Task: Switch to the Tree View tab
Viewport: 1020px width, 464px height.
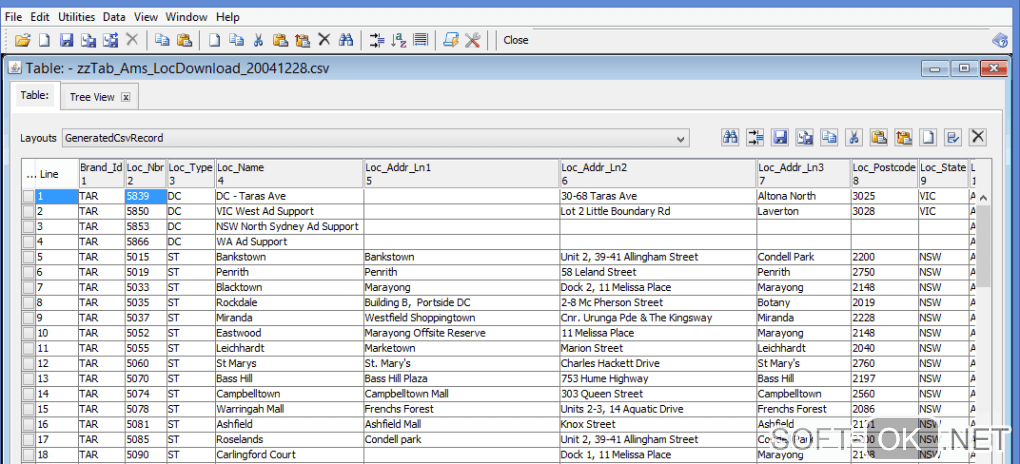Action: (92, 97)
